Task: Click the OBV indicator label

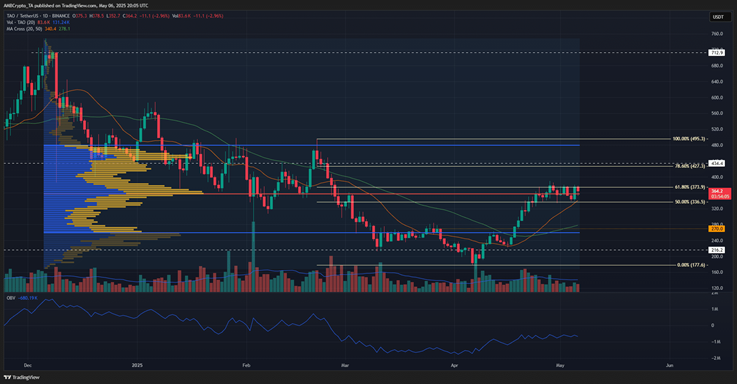Action: [9, 298]
